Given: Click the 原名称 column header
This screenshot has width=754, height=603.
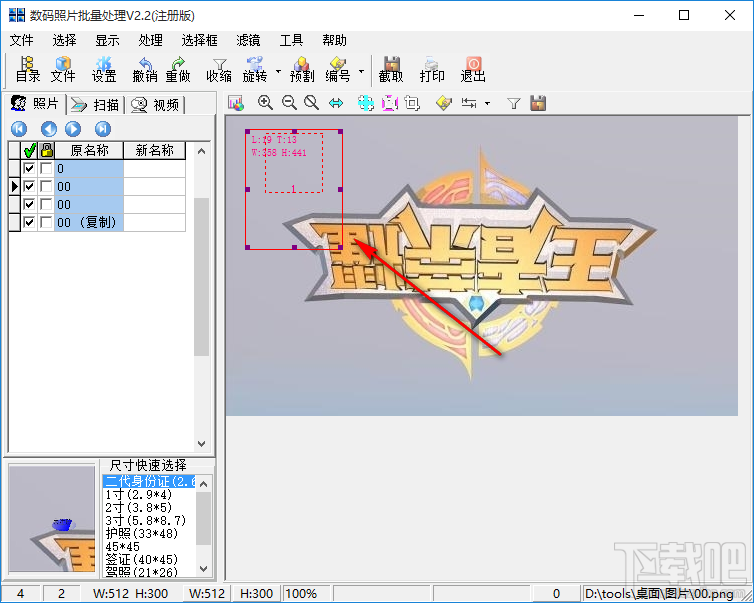Looking at the screenshot, I should [89, 151].
